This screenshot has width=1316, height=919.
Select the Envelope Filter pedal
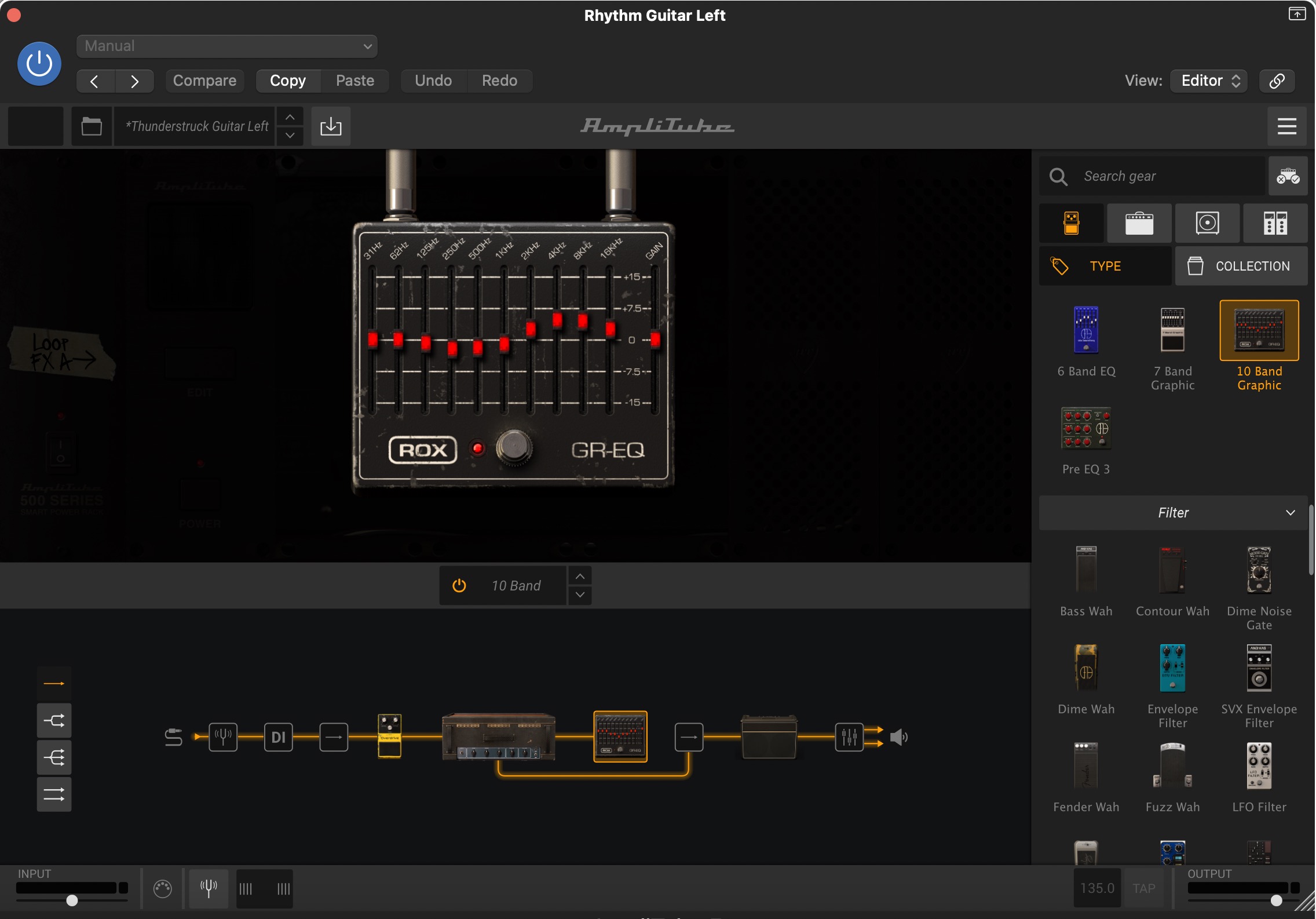point(1172,686)
